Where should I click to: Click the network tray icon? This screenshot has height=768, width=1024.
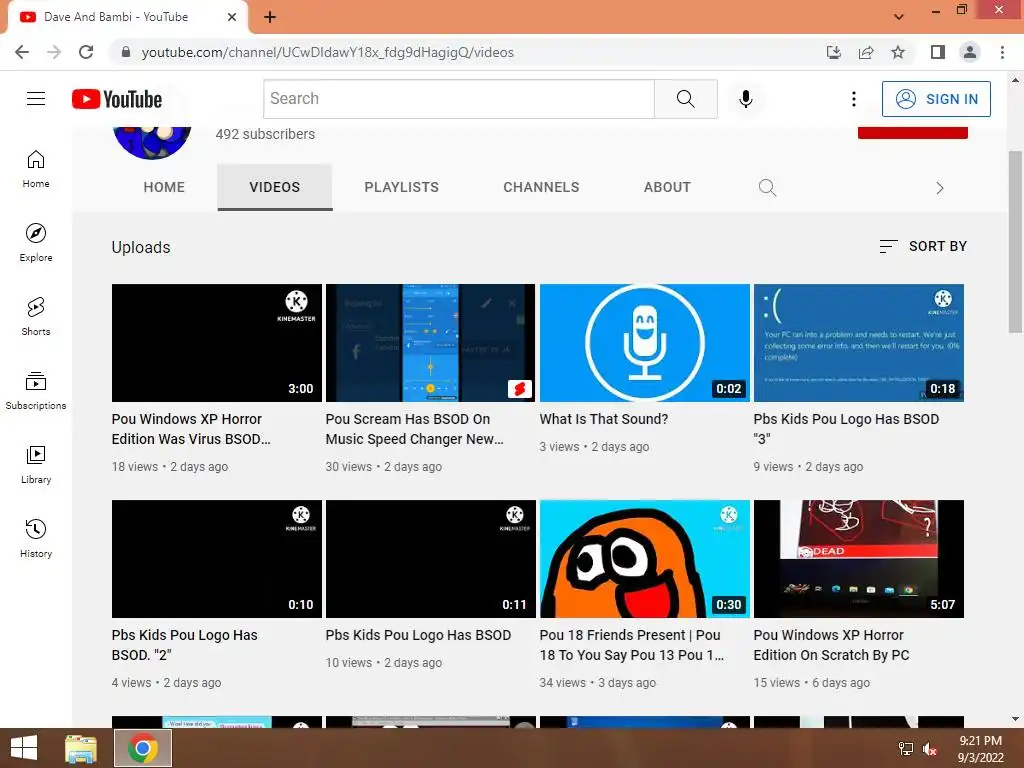coord(906,749)
